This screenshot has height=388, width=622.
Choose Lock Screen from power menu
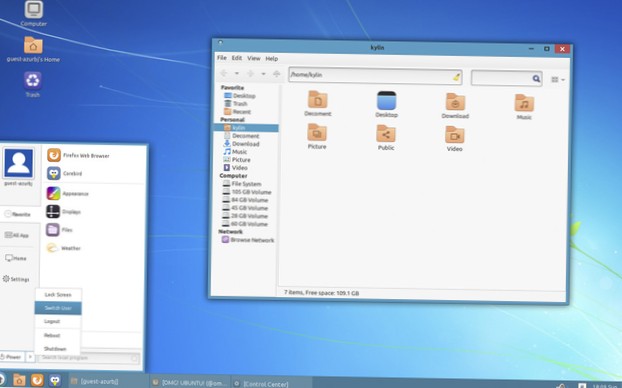[58, 295]
